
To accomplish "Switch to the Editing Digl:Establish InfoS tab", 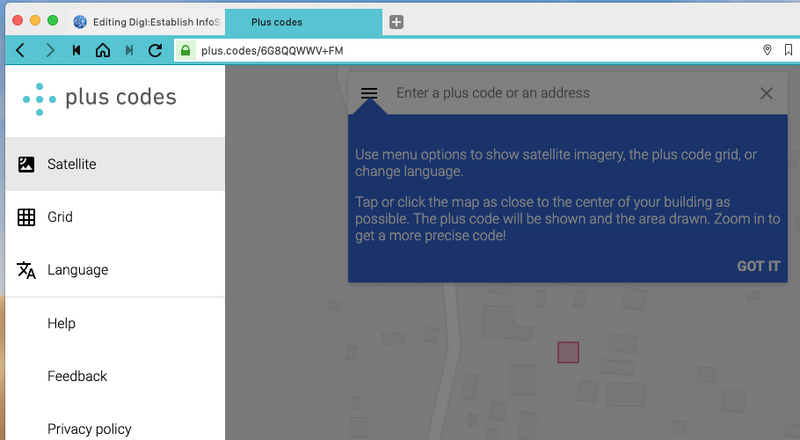I will click(145, 22).
